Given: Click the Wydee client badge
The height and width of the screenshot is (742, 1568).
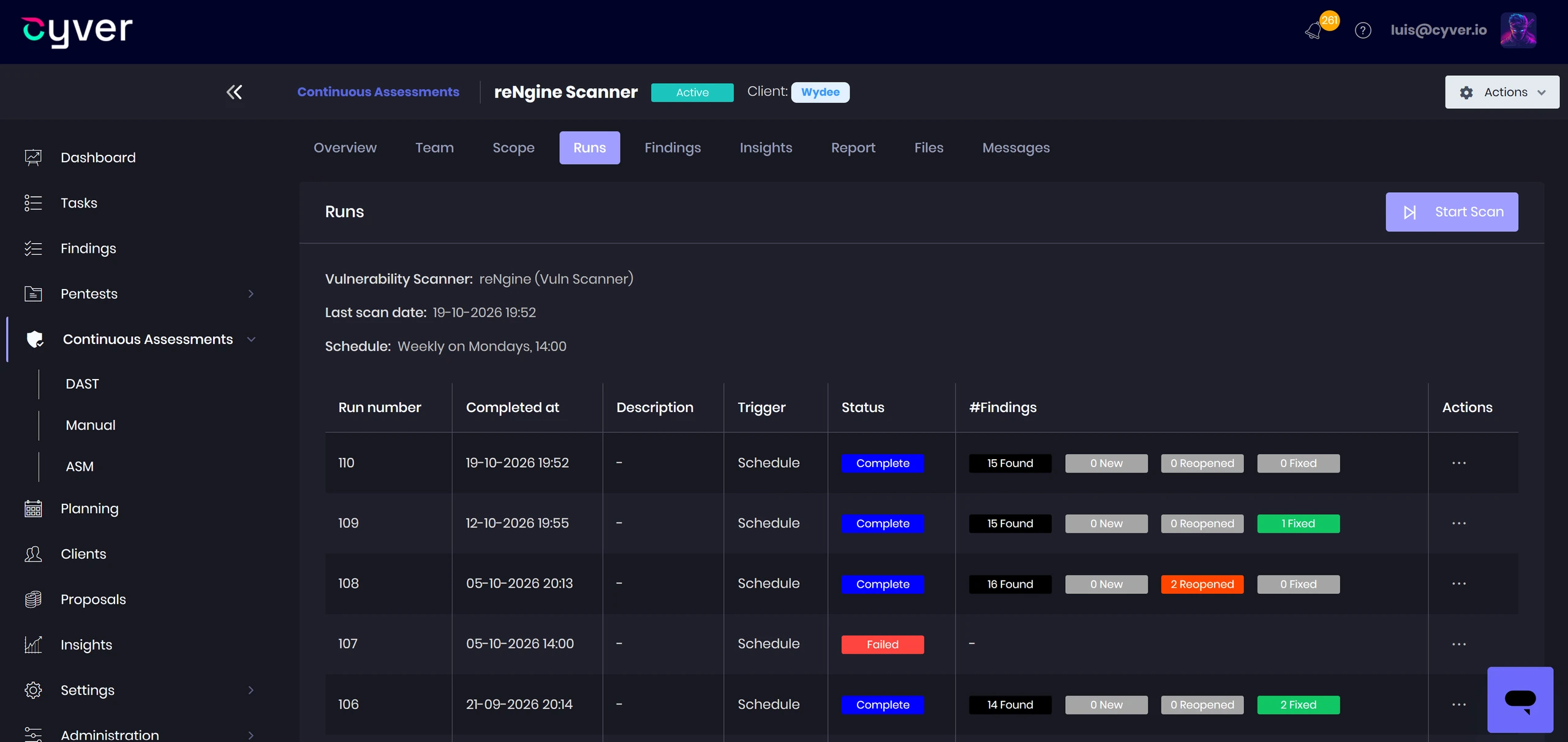Looking at the screenshot, I should (x=820, y=92).
